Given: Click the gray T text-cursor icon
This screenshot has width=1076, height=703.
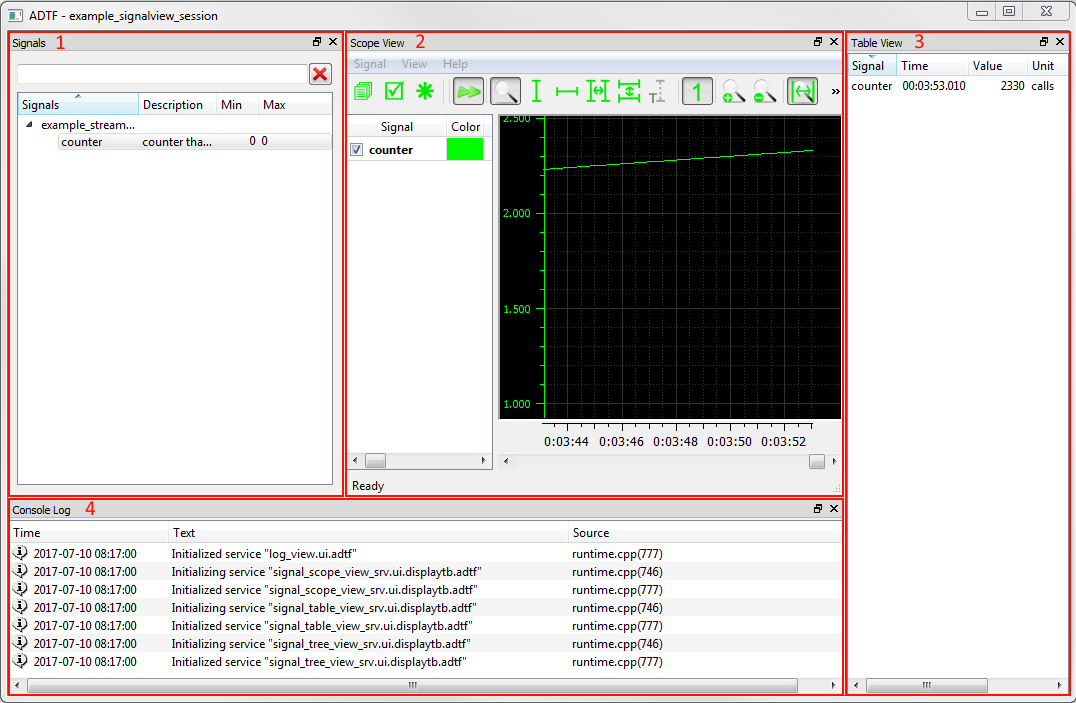Looking at the screenshot, I should point(657,91).
